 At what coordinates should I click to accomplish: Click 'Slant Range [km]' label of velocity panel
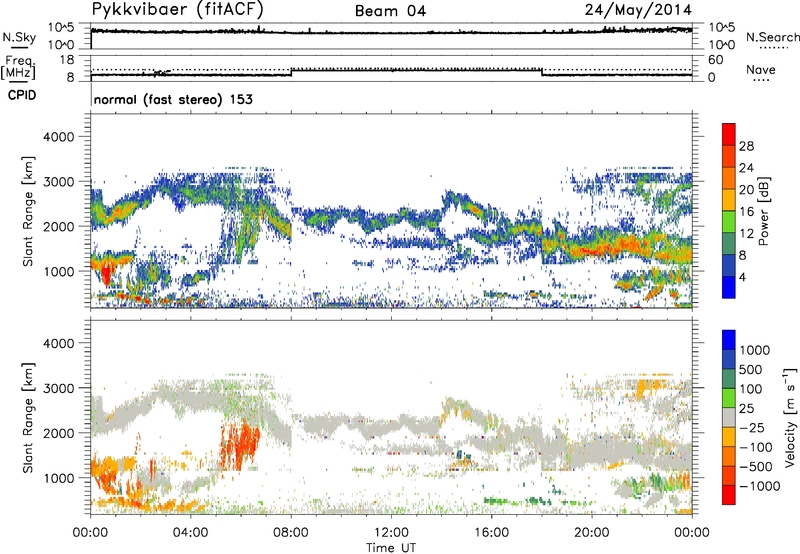[x=28, y=417]
